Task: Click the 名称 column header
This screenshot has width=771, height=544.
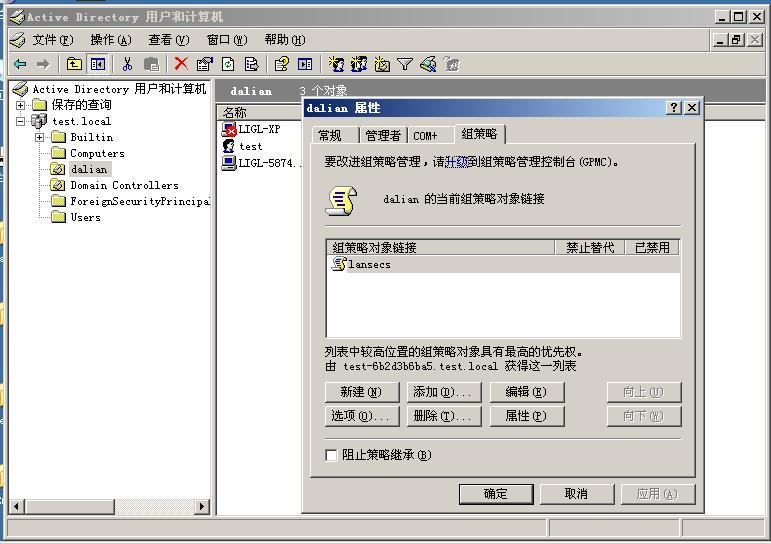Action: (x=259, y=112)
